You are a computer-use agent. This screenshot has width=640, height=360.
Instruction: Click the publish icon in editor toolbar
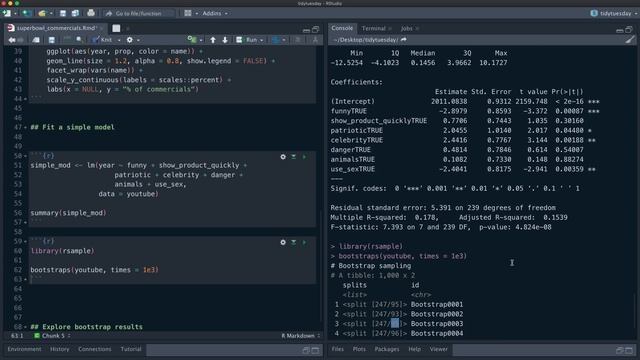[x=276, y=40]
